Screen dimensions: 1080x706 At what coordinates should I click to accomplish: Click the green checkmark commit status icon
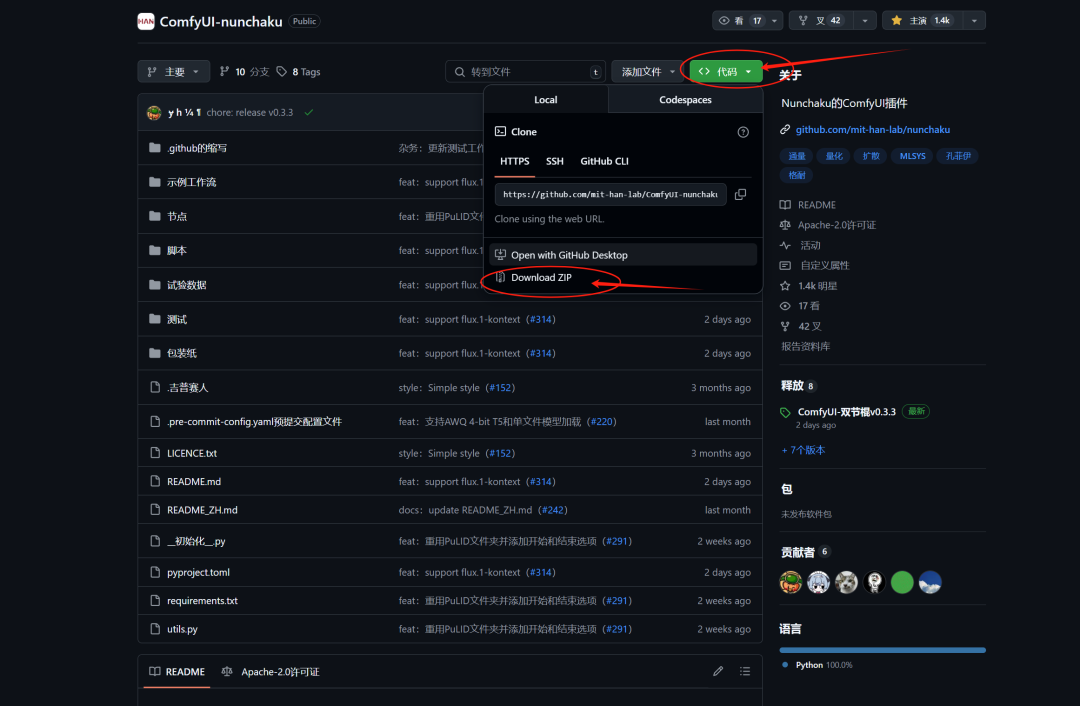[x=309, y=112]
